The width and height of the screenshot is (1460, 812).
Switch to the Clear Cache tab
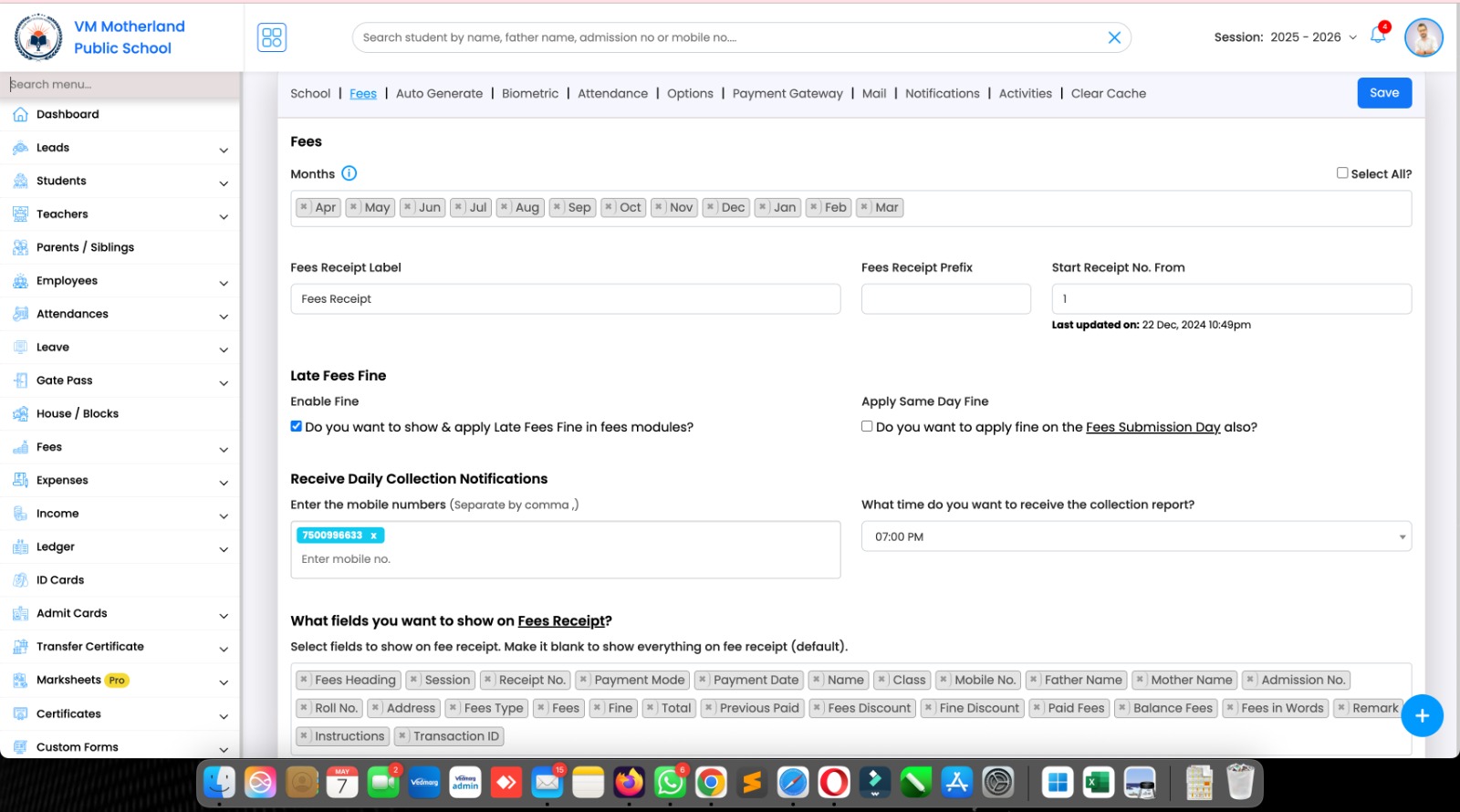pyautogui.click(x=1109, y=93)
